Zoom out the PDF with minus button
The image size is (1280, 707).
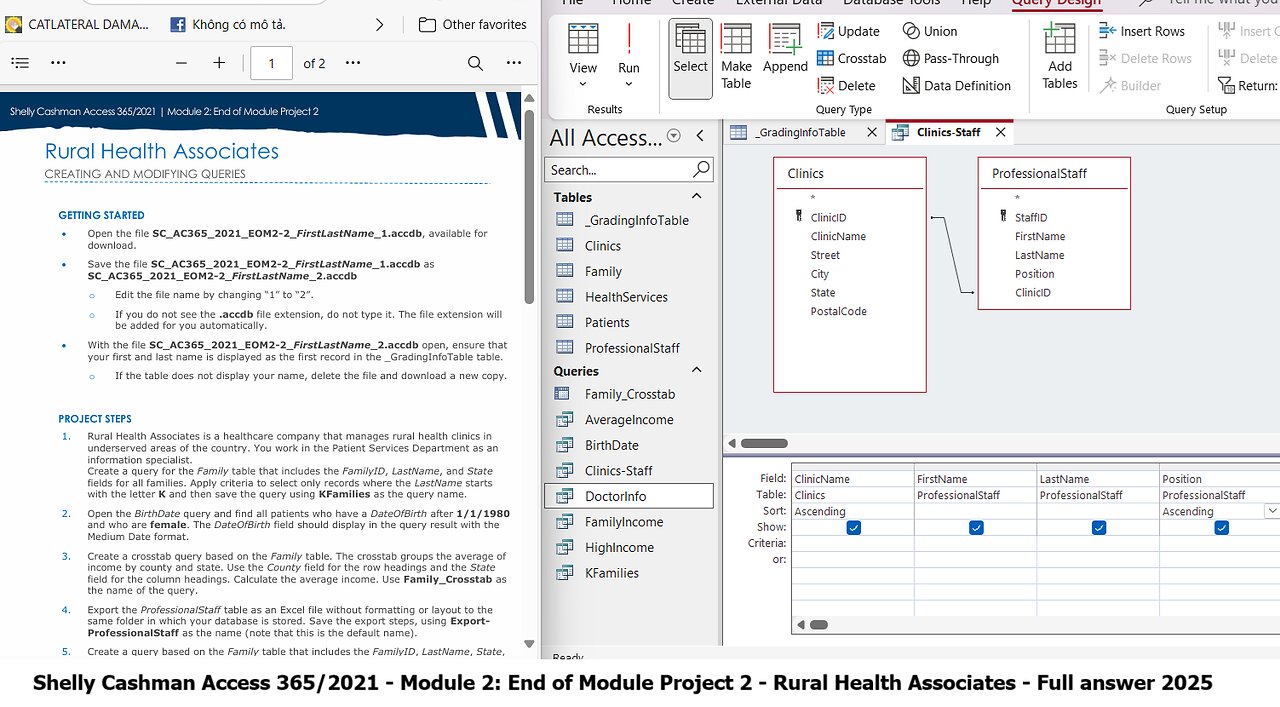point(181,63)
